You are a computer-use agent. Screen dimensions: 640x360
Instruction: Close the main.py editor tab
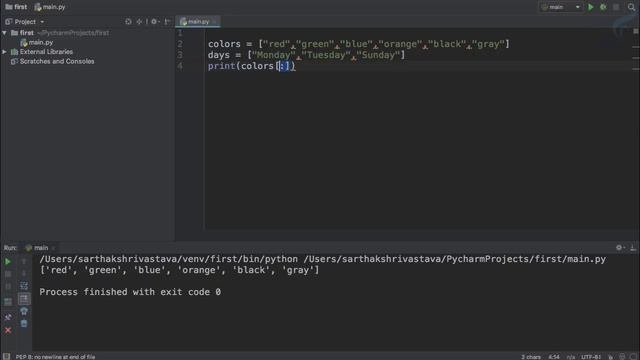click(x=215, y=22)
